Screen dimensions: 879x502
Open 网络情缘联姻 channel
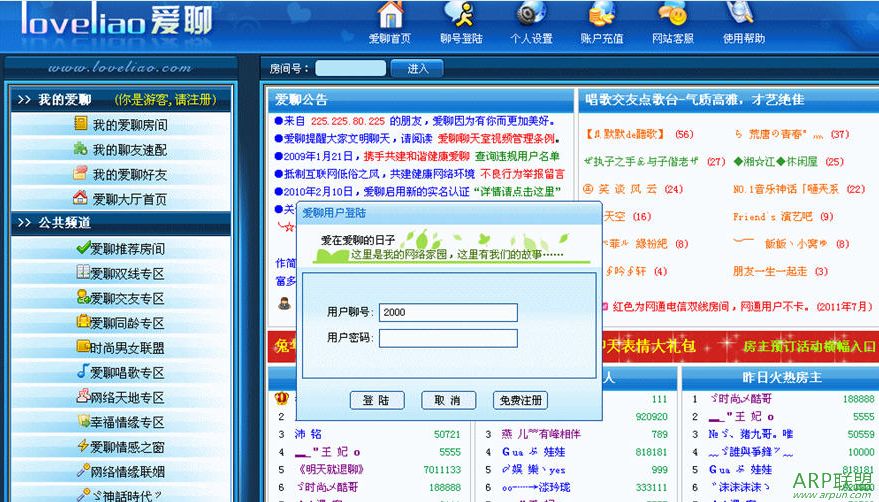[121, 471]
